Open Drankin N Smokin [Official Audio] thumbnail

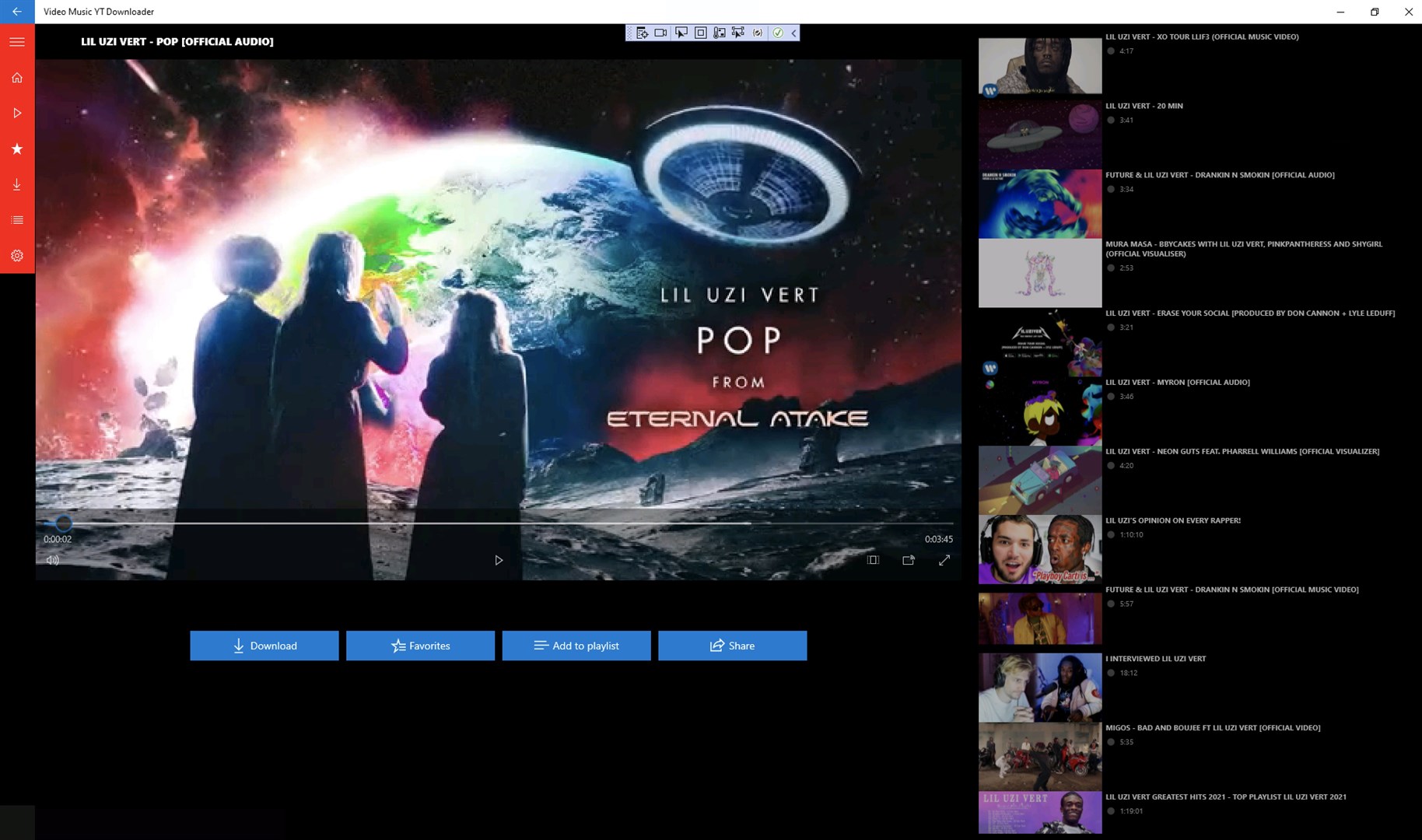tap(1040, 204)
